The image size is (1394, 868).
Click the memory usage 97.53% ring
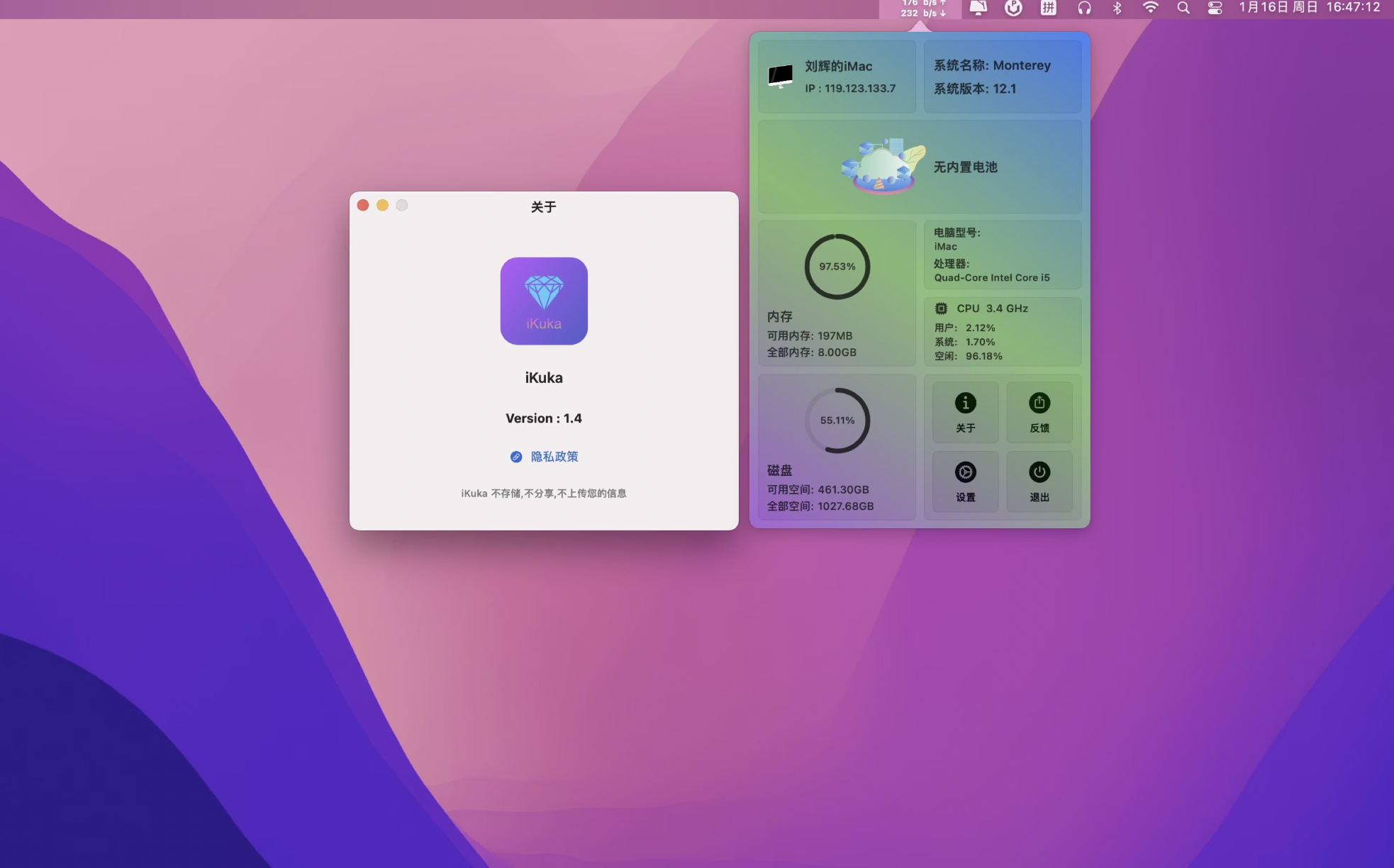pos(837,267)
